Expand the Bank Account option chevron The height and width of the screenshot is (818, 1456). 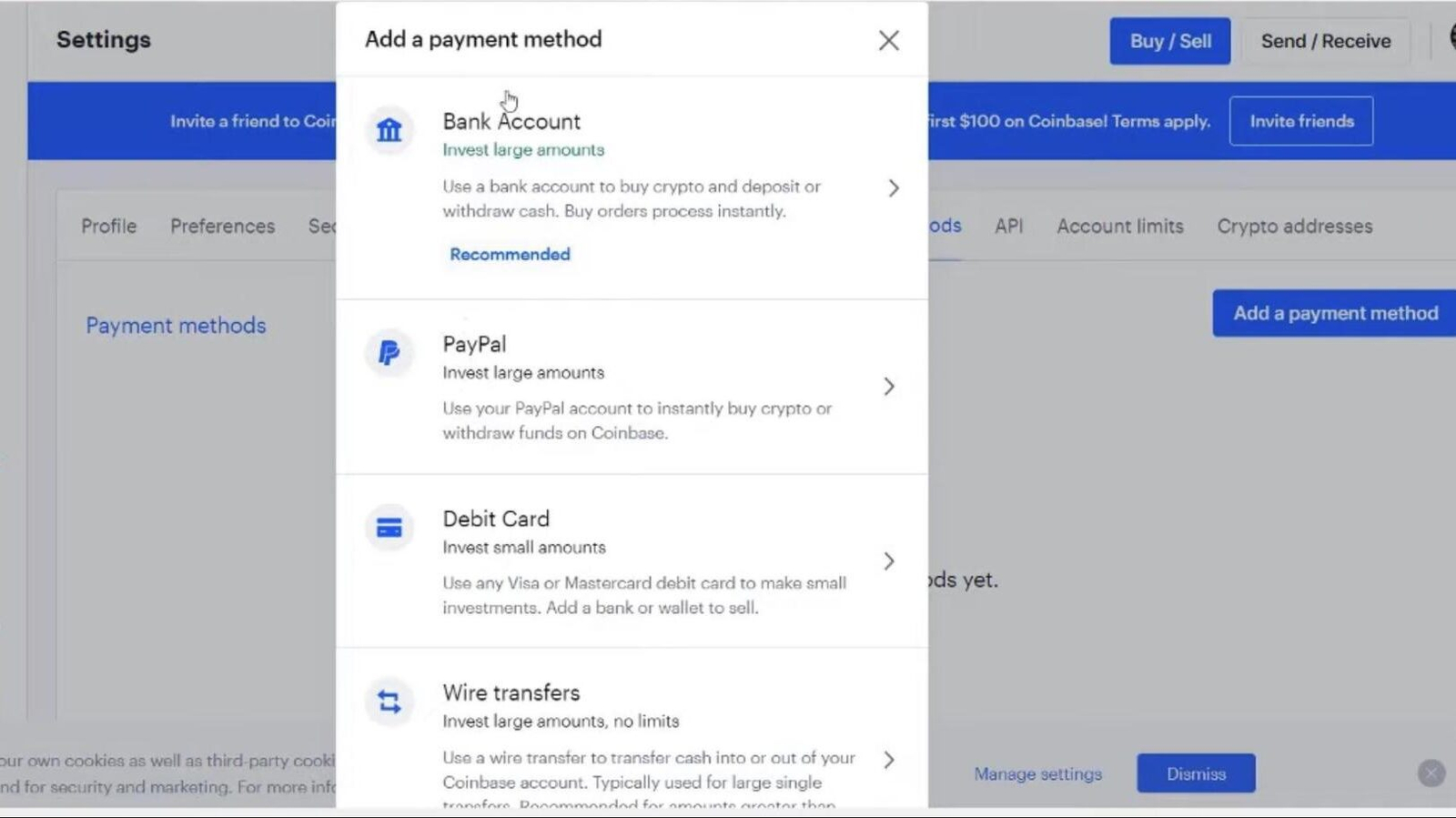coord(893,188)
